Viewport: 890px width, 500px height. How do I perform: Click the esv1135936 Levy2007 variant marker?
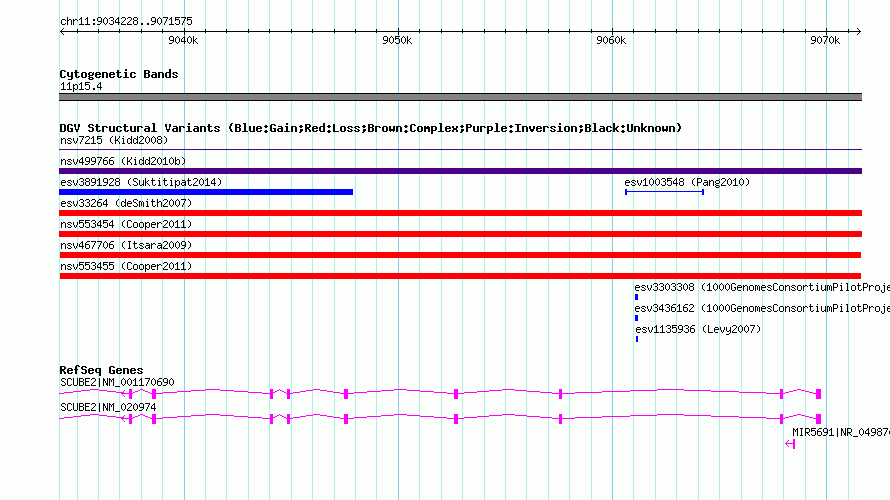click(637, 339)
